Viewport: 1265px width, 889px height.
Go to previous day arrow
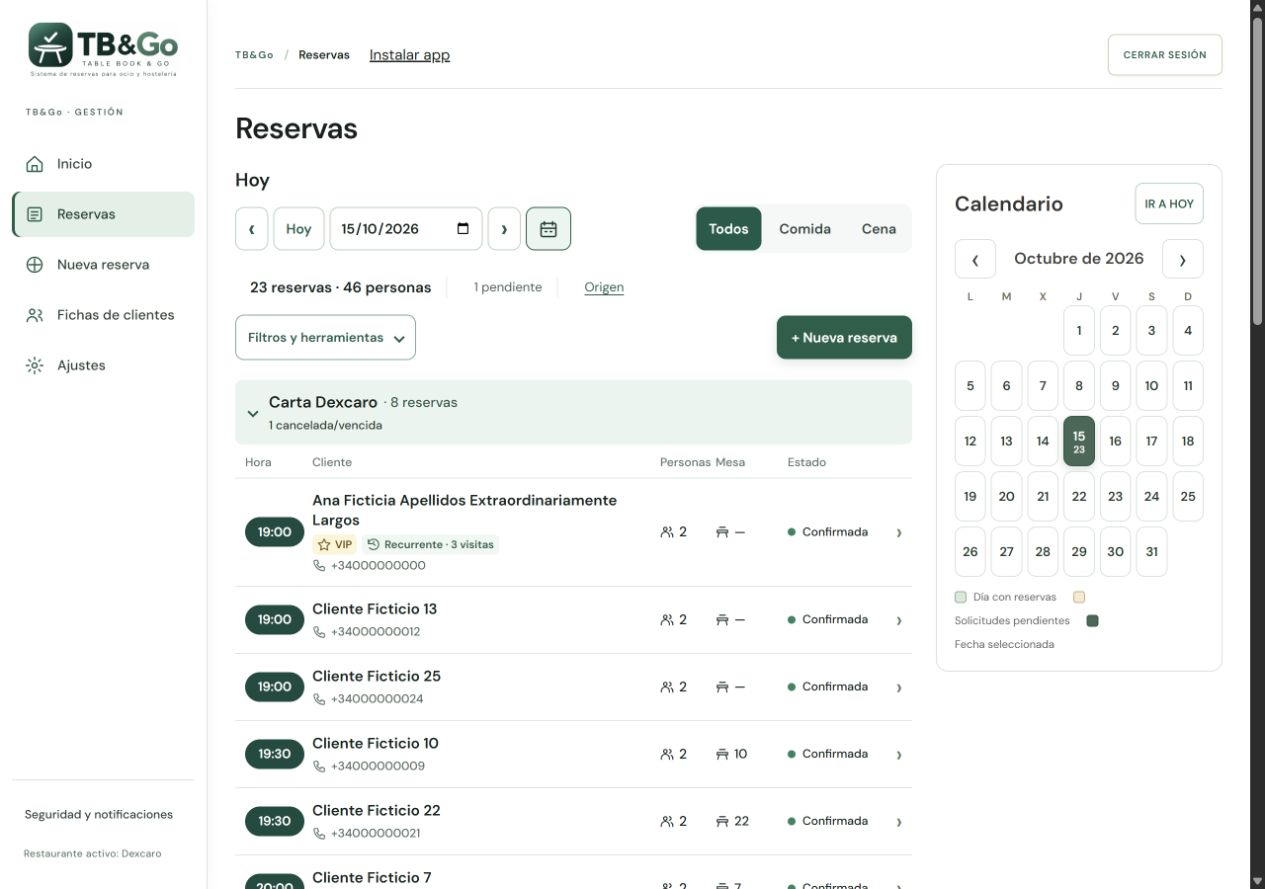[252, 229]
